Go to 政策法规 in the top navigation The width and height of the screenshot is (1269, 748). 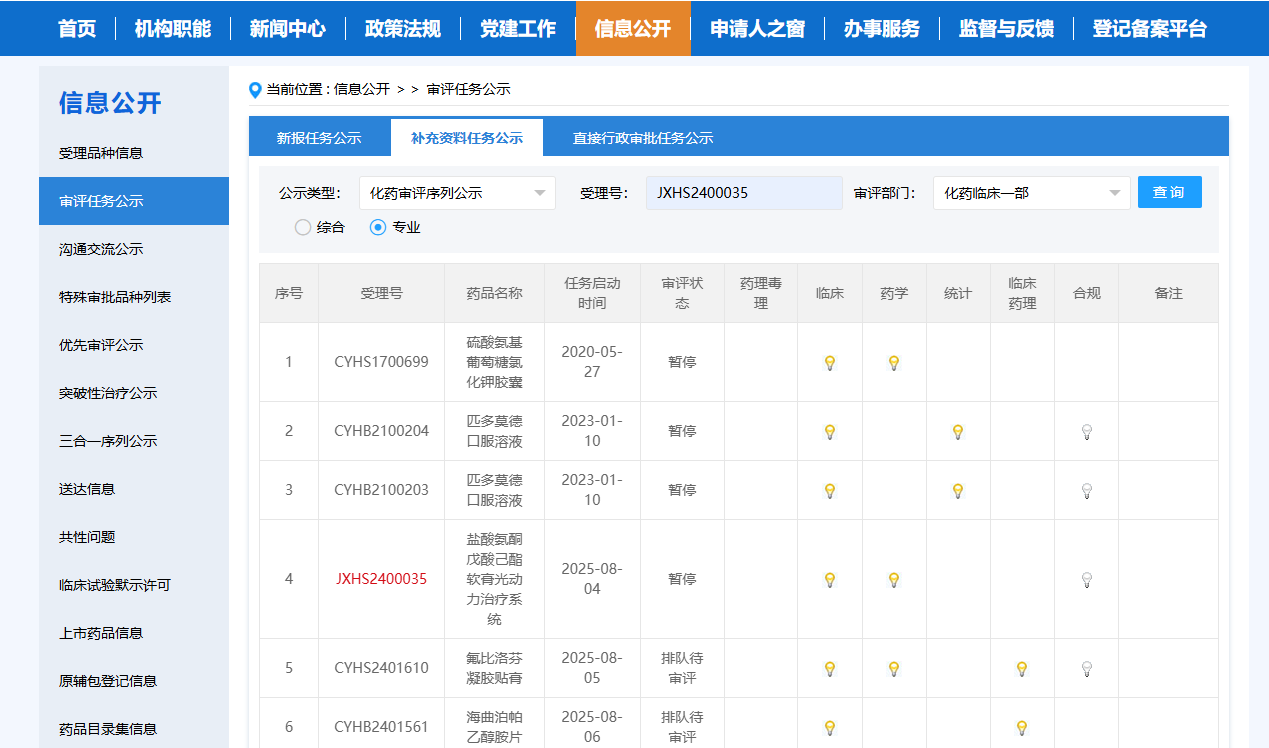[402, 28]
